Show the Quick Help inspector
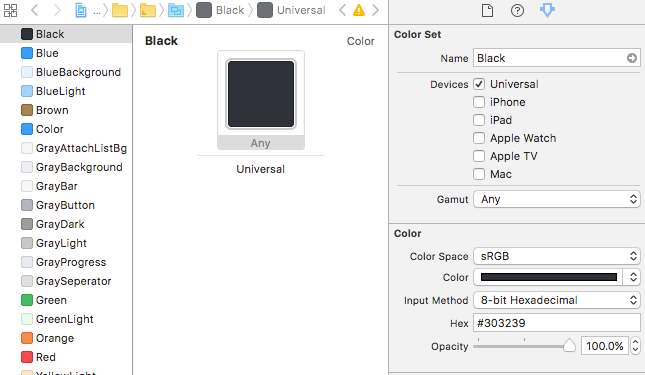645x375 pixels. tap(517, 10)
